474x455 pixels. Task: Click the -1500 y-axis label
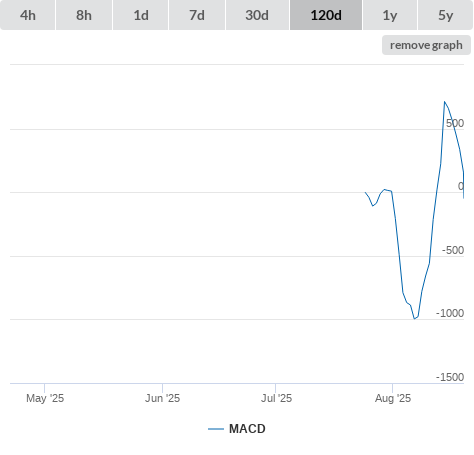click(450, 377)
